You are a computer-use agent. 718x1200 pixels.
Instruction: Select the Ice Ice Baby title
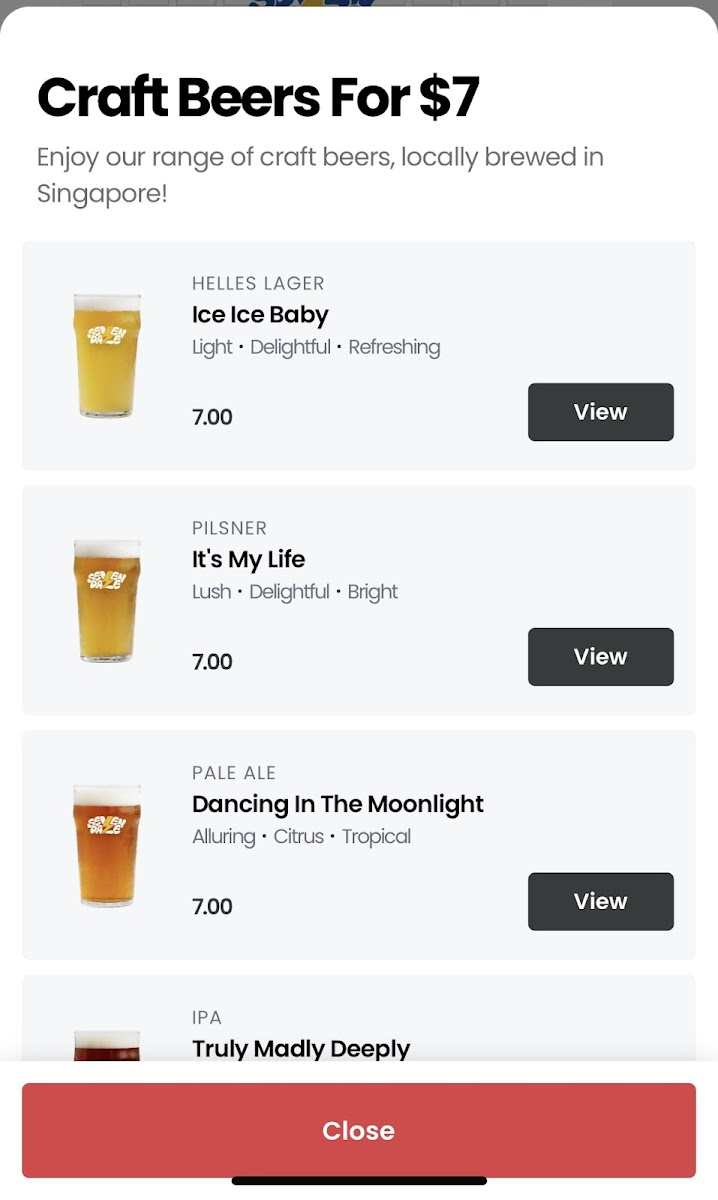click(260, 315)
